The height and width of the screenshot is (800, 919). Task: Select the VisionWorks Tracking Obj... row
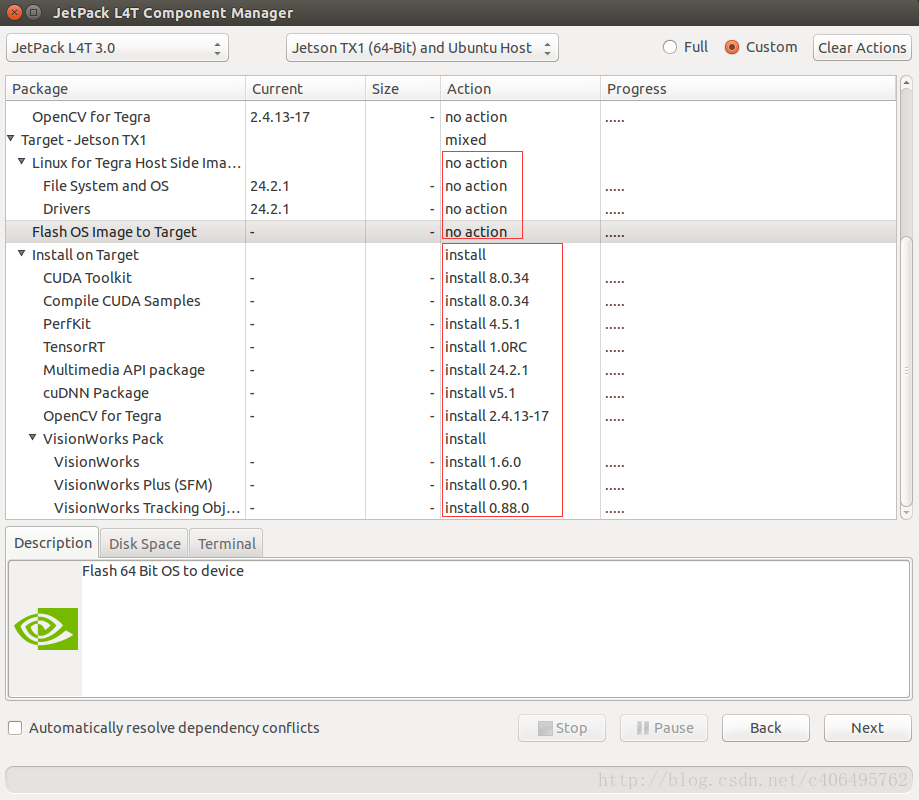tap(451, 508)
